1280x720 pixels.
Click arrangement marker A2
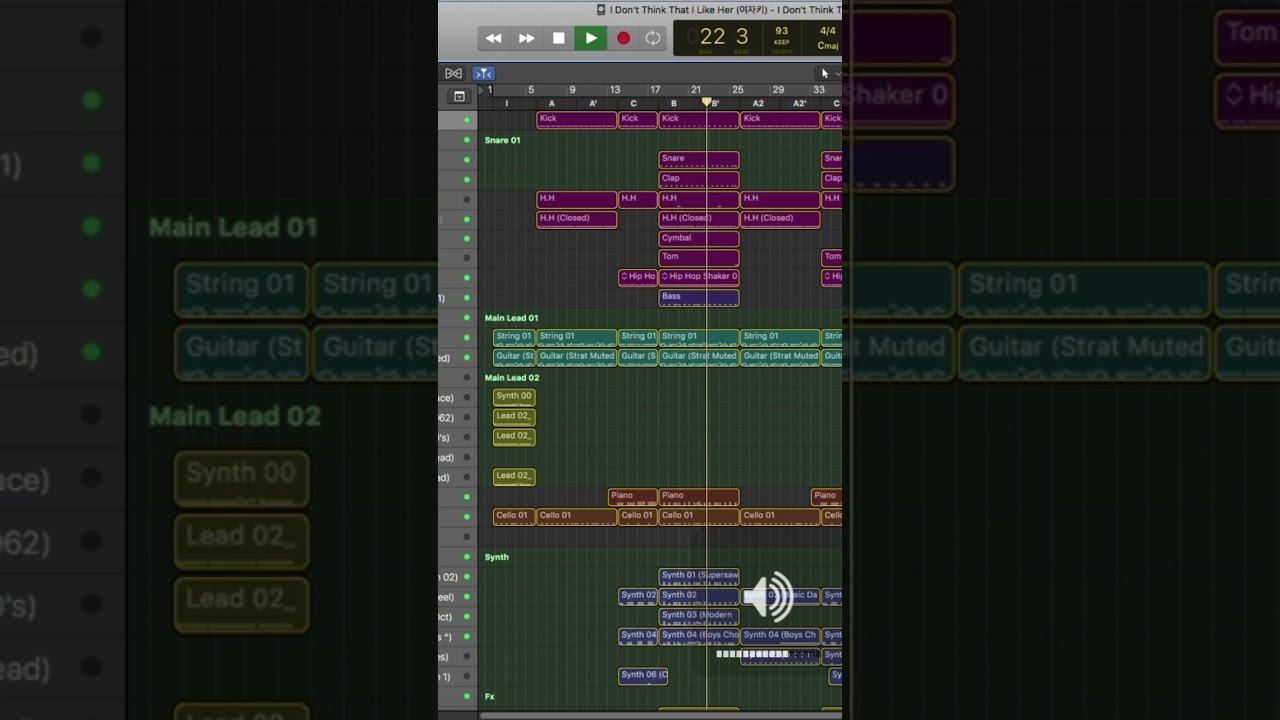click(758, 104)
